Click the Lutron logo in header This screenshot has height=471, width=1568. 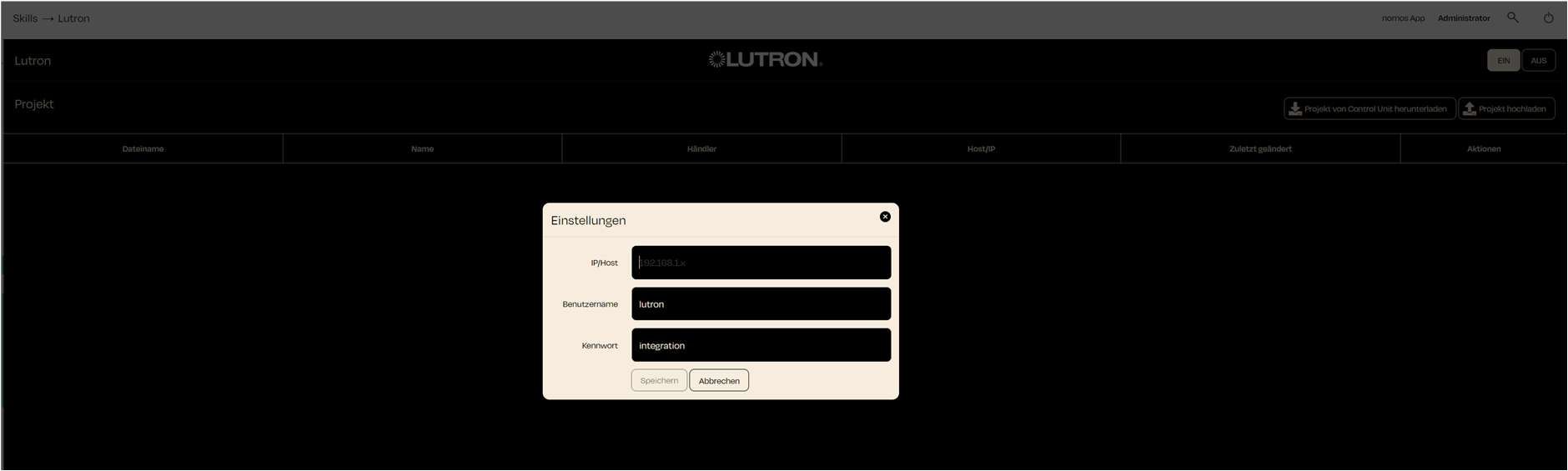tap(765, 59)
